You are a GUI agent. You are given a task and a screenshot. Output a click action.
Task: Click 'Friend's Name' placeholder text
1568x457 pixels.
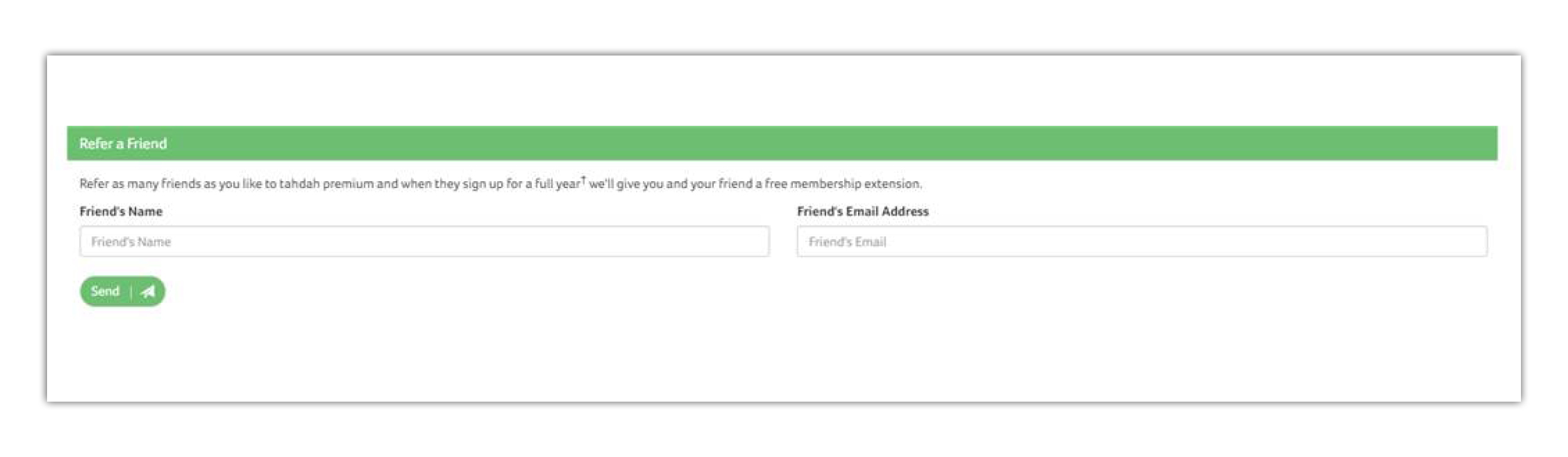pyautogui.click(x=131, y=242)
